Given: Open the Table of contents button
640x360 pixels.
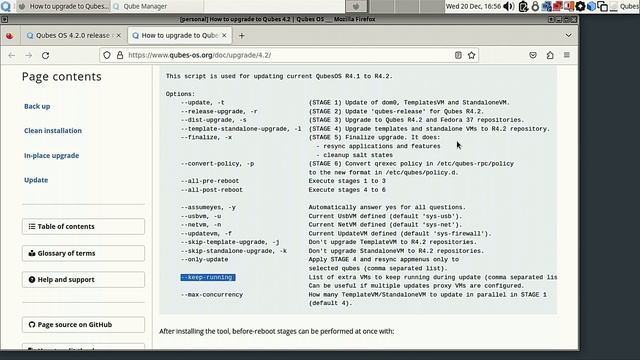Looking at the screenshot, I should 83,227.
